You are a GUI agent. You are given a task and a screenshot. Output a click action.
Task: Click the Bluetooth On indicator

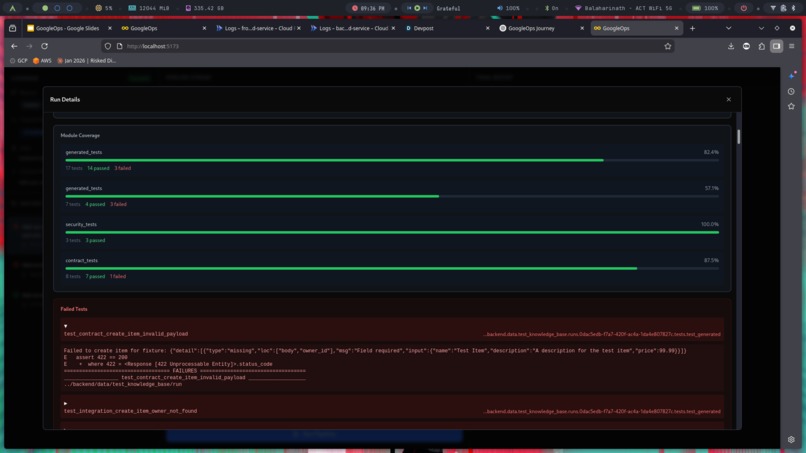click(551, 8)
